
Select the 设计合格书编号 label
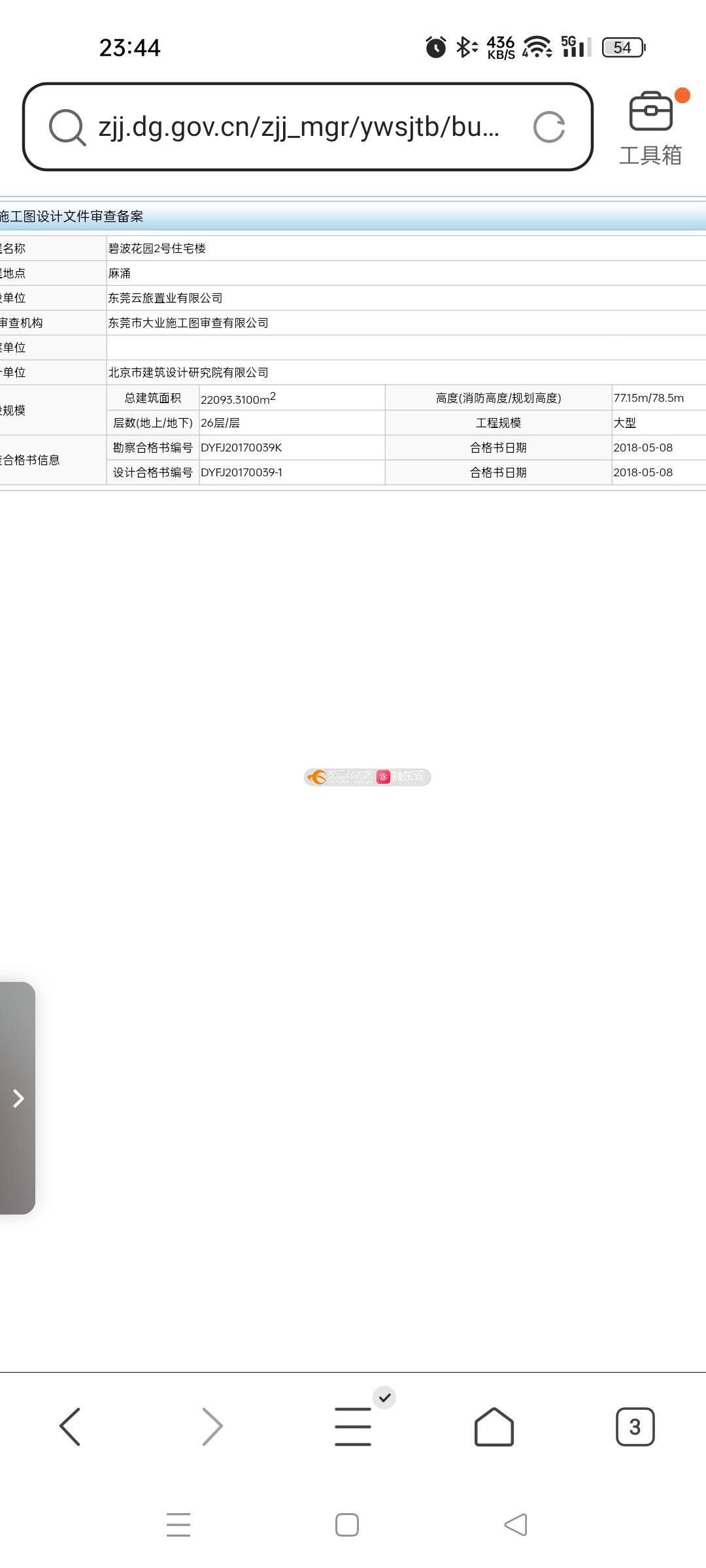click(153, 472)
